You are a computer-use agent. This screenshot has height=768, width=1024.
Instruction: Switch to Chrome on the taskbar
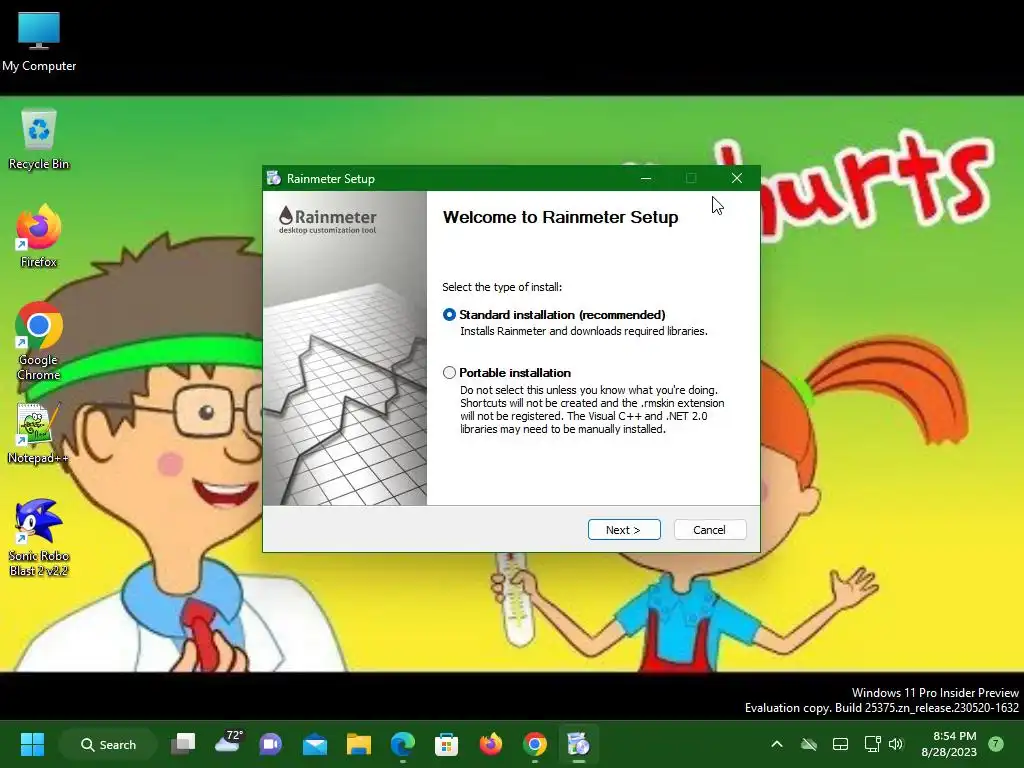(x=534, y=744)
